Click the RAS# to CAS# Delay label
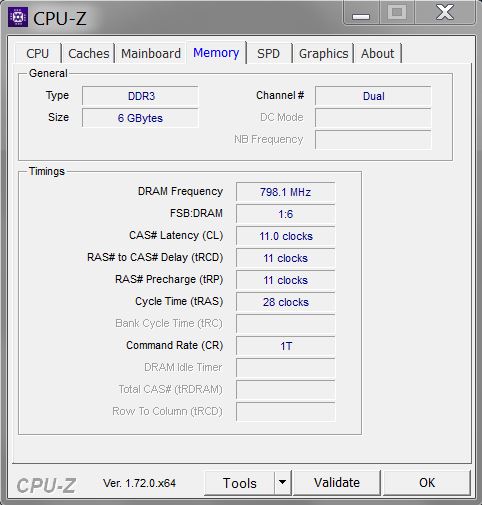 coord(155,258)
